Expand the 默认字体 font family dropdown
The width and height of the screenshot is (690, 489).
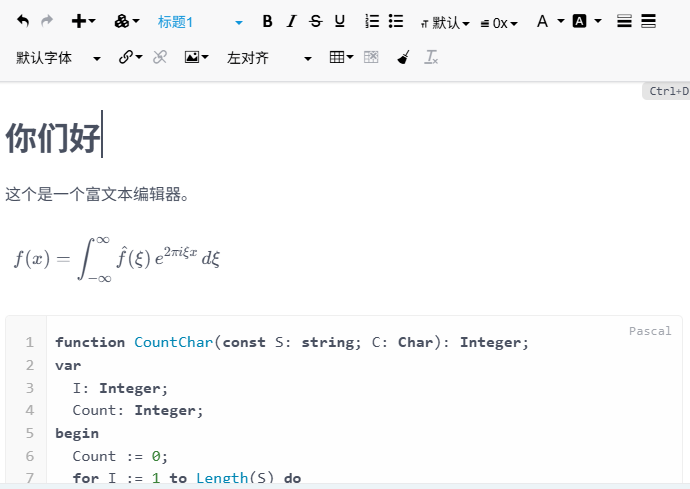coord(58,58)
